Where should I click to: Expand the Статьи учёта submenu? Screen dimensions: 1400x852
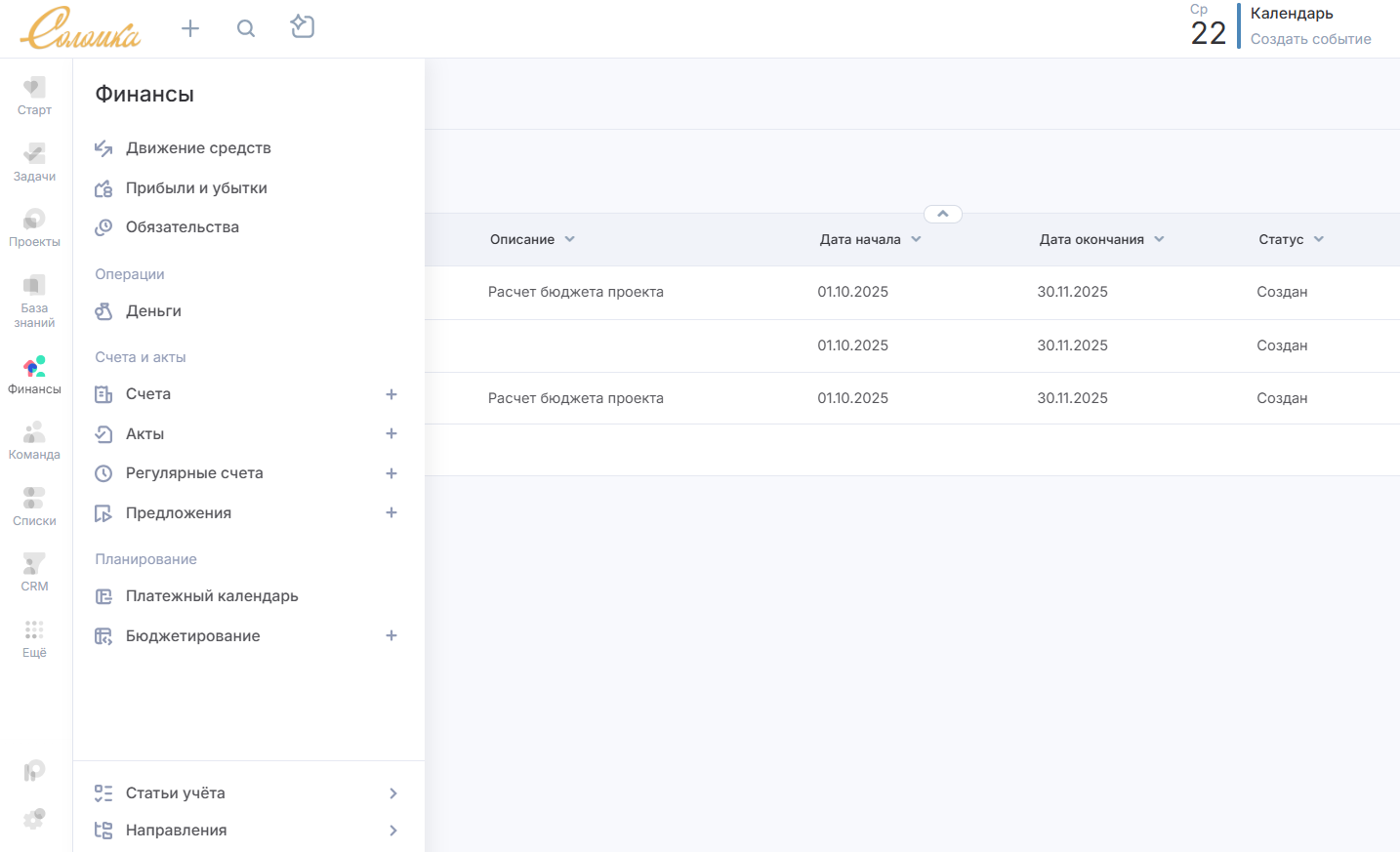393,793
